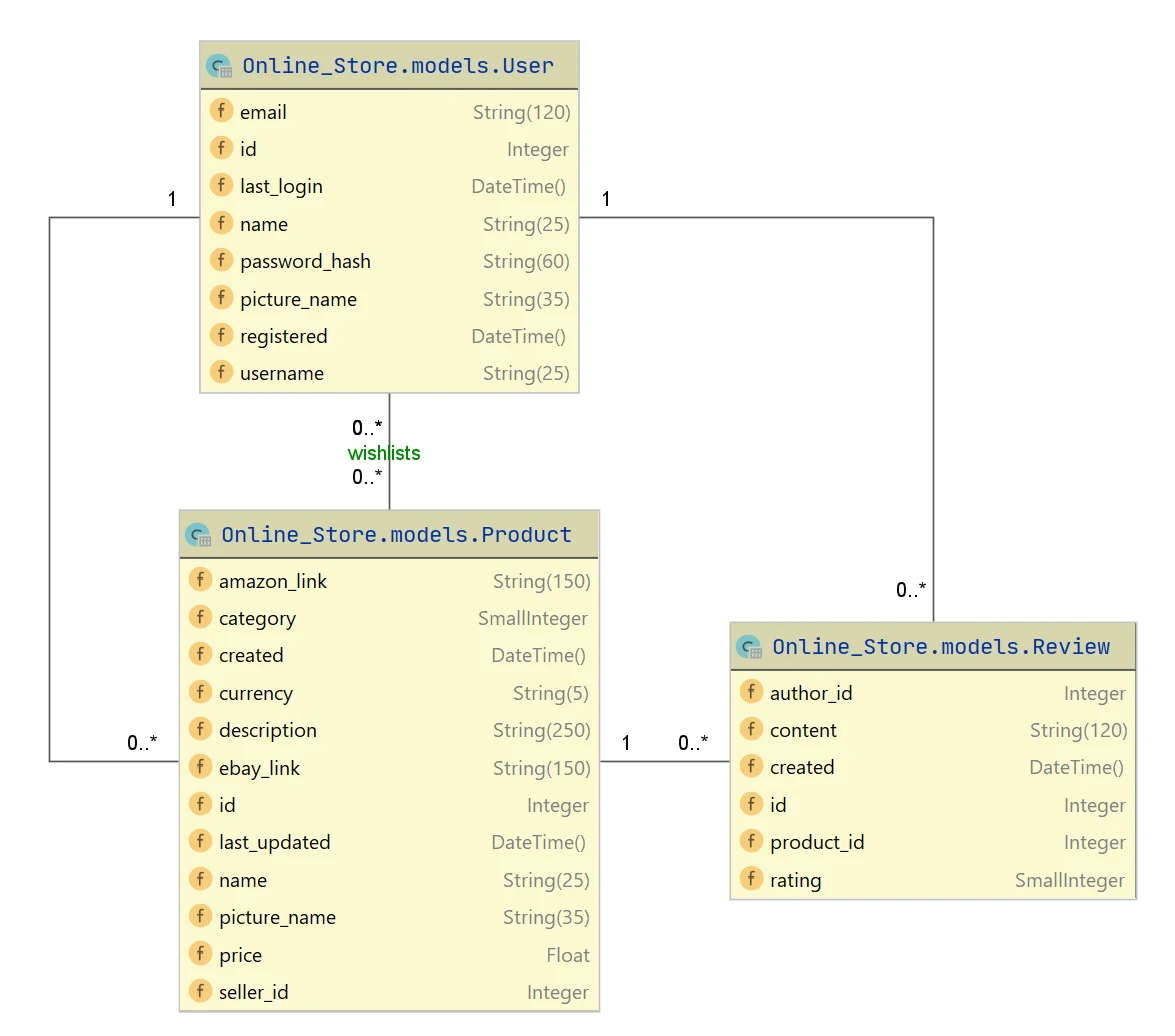Click the class icon beside Online_Store.models.User
This screenshot has width=1175, height=1036.
219,67
